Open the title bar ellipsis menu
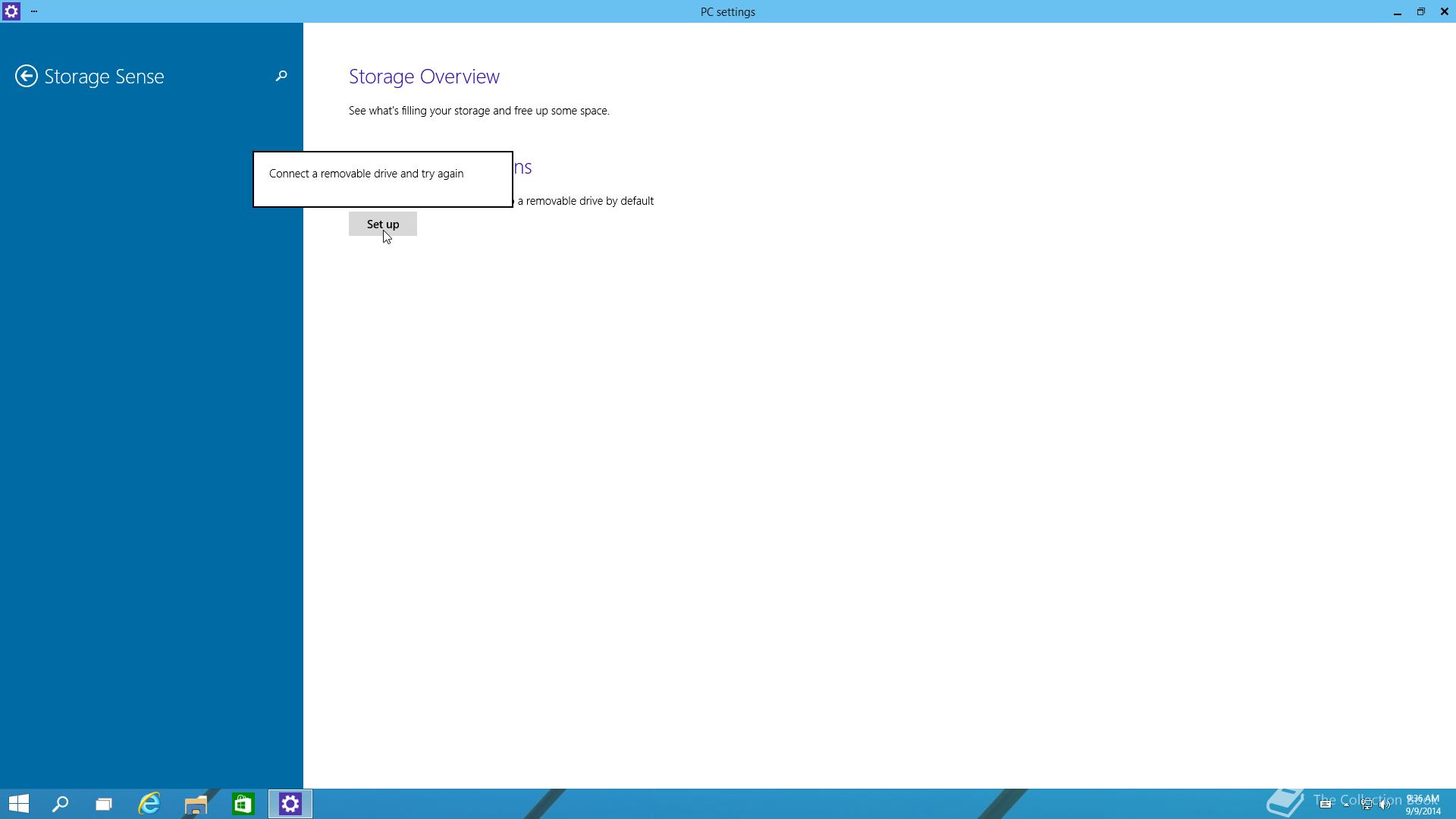The image size is (1456, 819). coord(34,11)
